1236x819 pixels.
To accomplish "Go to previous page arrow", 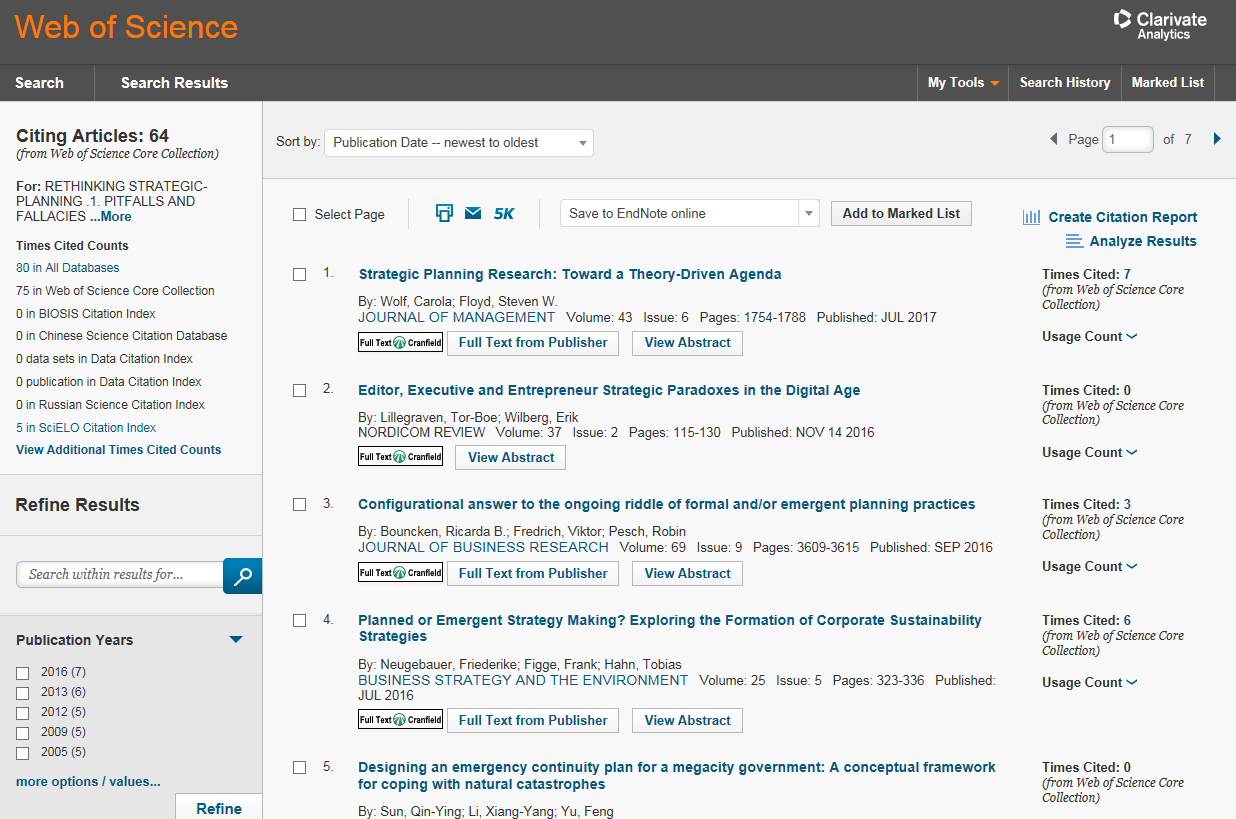I will tap(1053, 139).
